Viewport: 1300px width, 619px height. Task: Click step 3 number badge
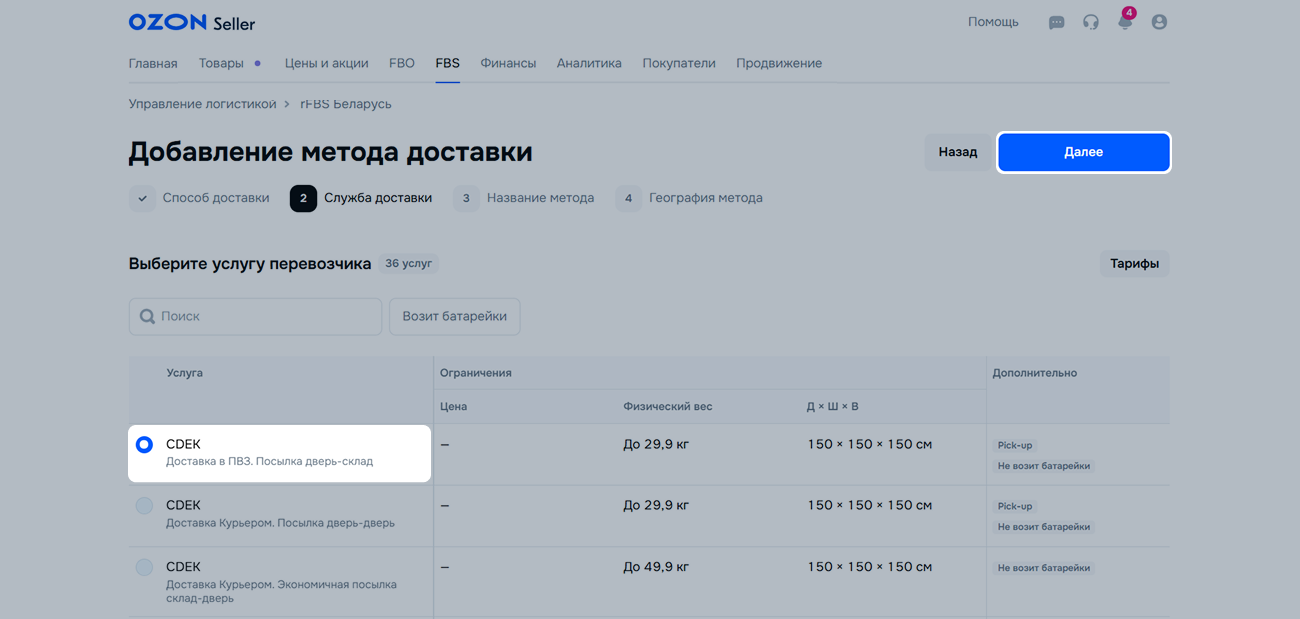coord(465,198)
